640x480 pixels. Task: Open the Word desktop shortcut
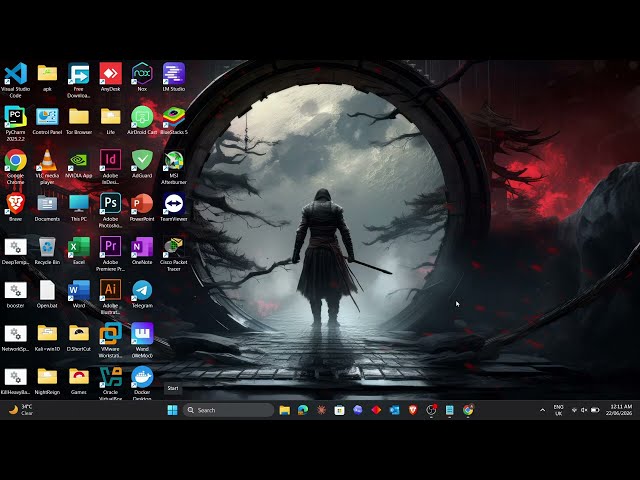pos(79,293)
